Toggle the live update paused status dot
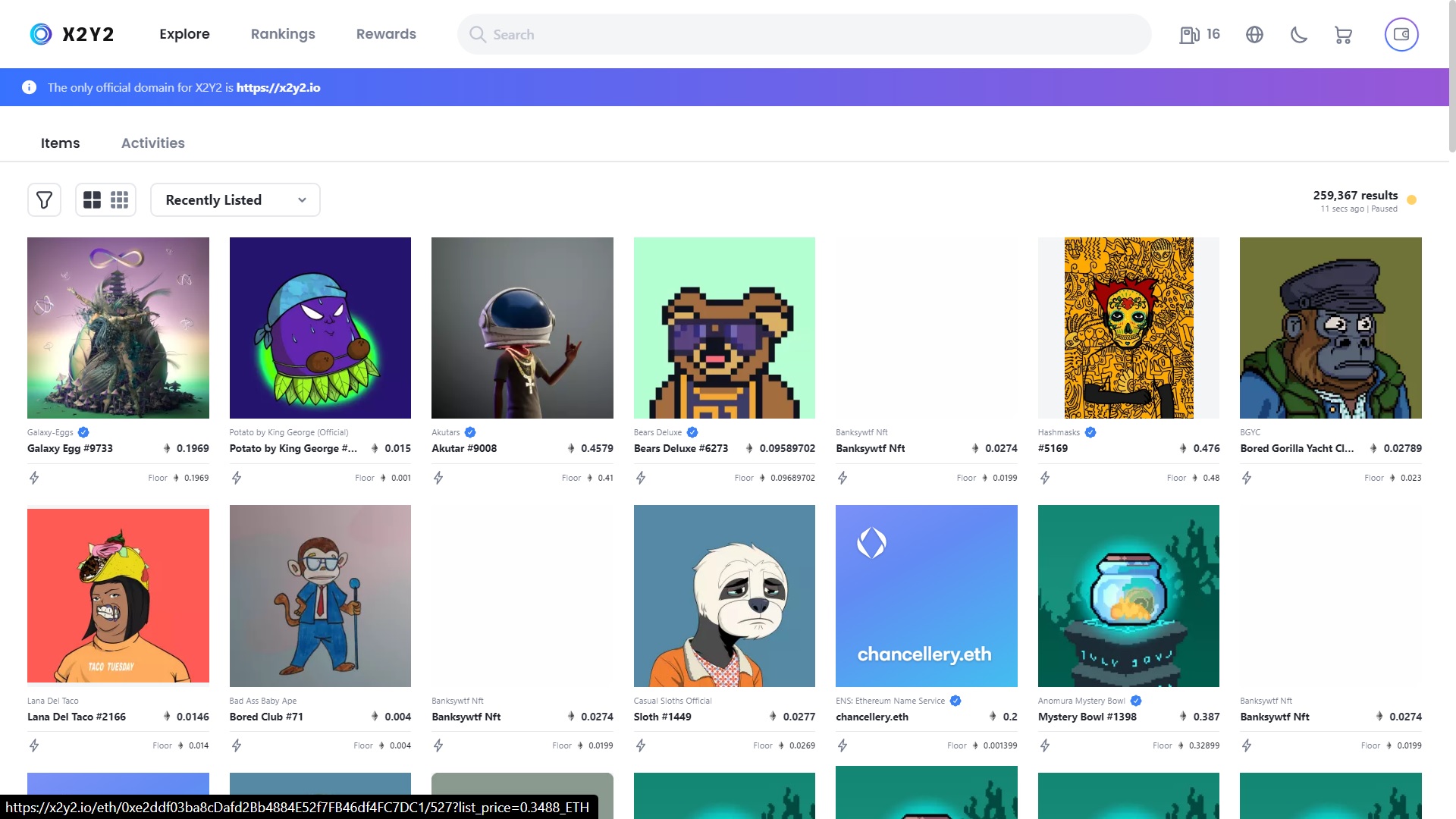 tap(1411, 200)
